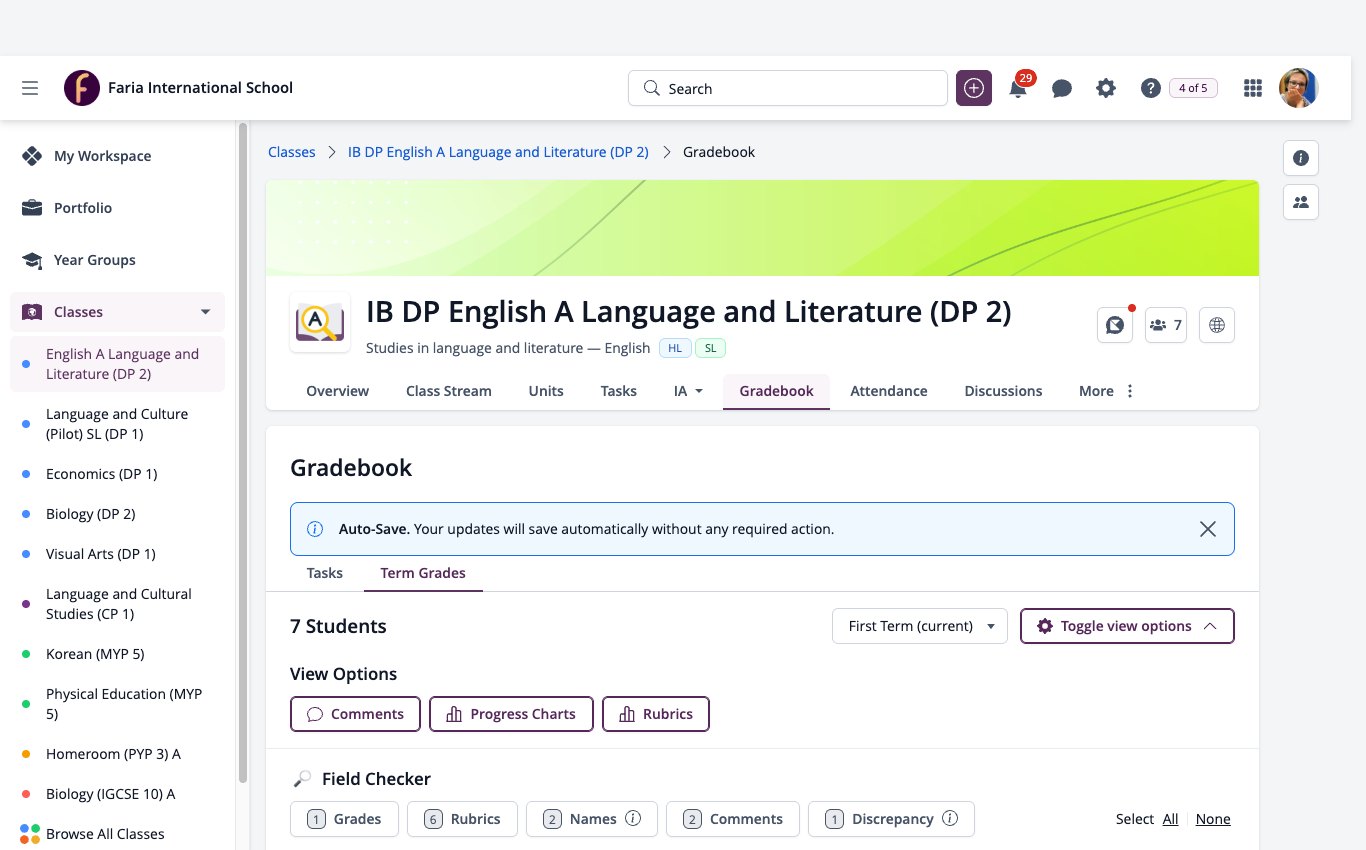The width and height of the screenshot is (1366, 850).
Task: Click the Classes breadcrumb link
Action: pos(292,152)
